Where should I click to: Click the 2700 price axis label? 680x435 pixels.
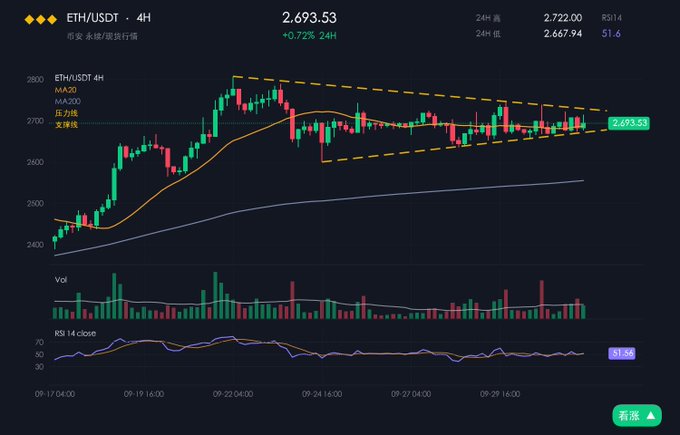click(36, 121)
